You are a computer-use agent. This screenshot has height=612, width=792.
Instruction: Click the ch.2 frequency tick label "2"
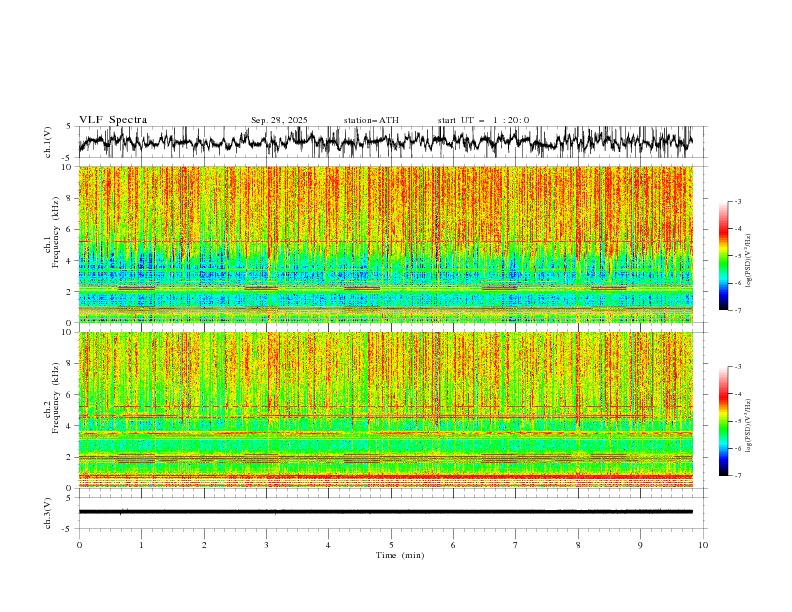(x=70, y=457)
